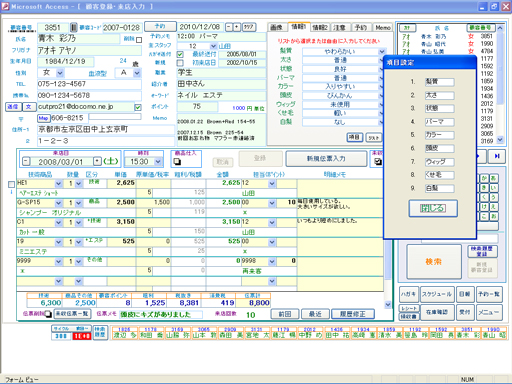Switch to the 情報2 tab
512x384 pixels.
tap(320, 27)
